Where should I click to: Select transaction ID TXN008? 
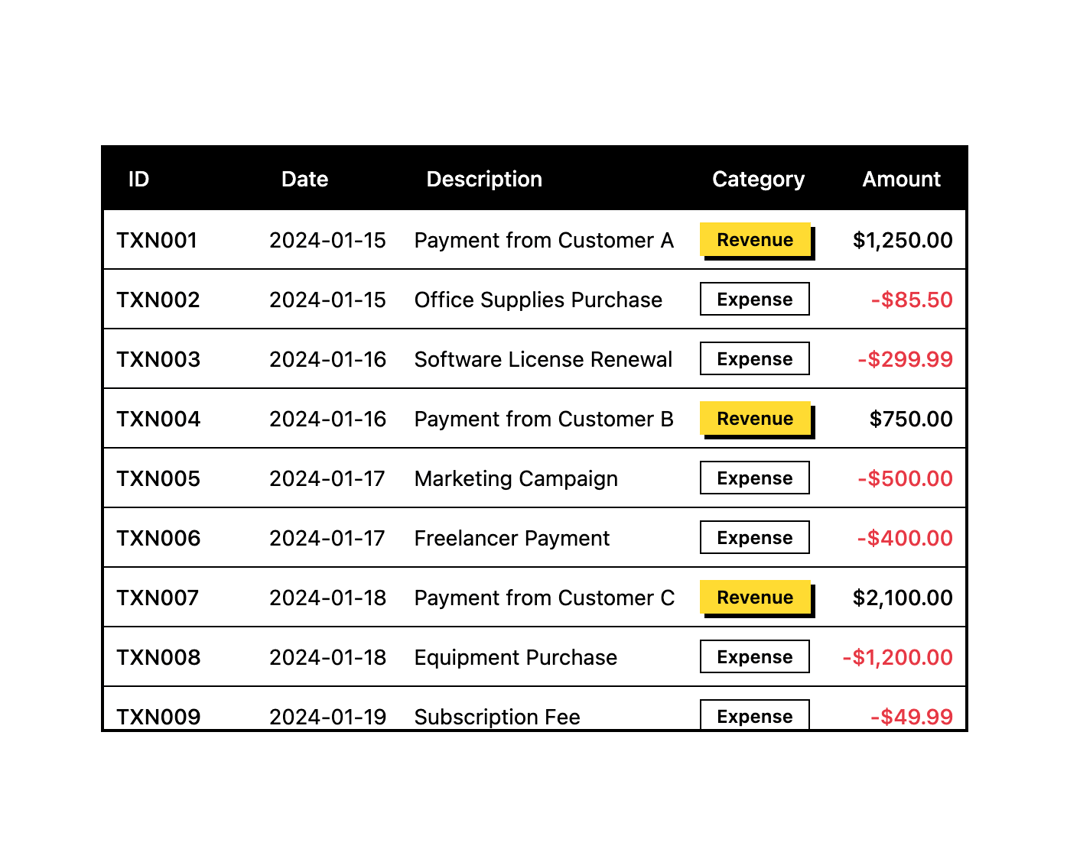tap(158, 657)
